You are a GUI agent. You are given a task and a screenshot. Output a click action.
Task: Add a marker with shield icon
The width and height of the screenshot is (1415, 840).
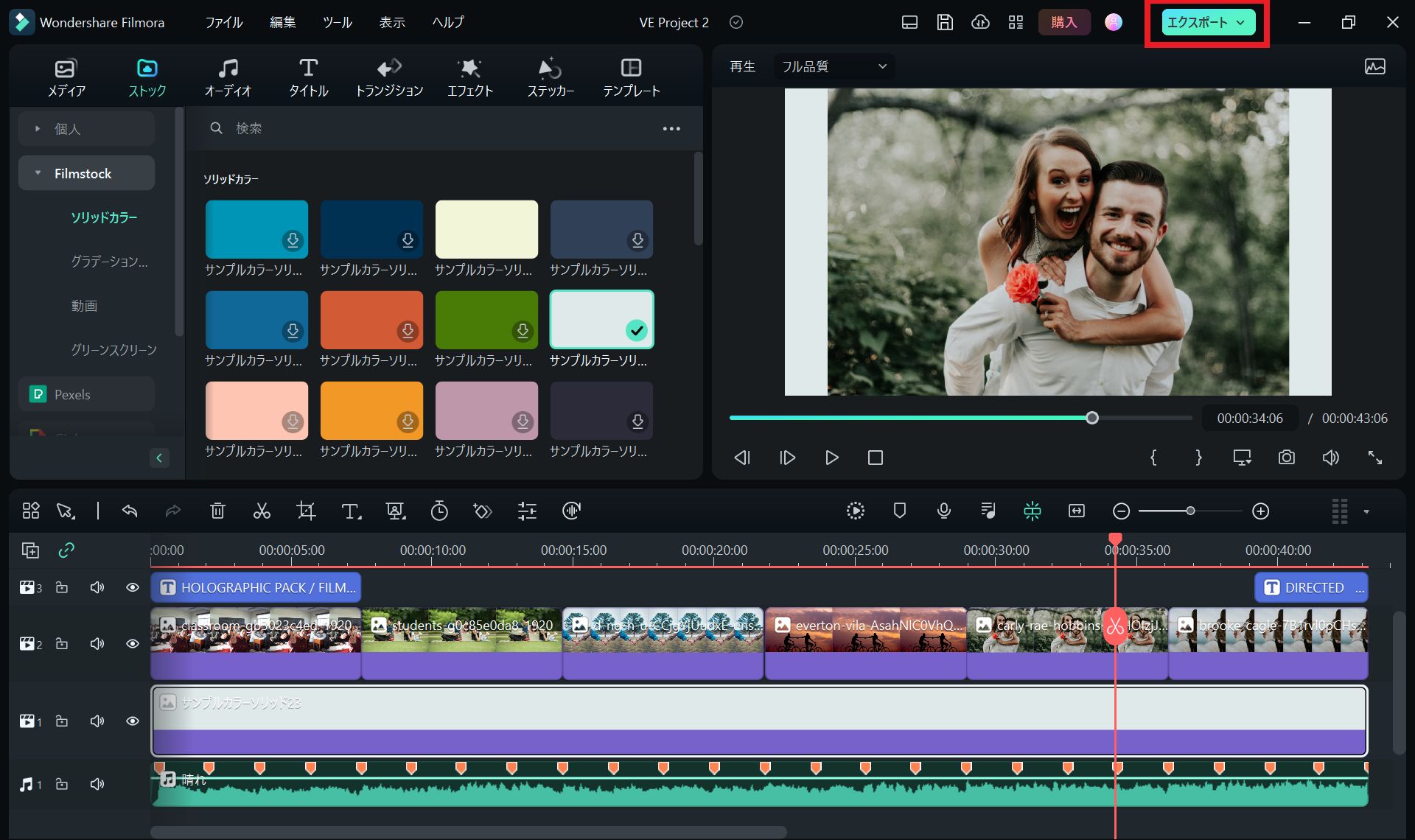click(899, 511)
